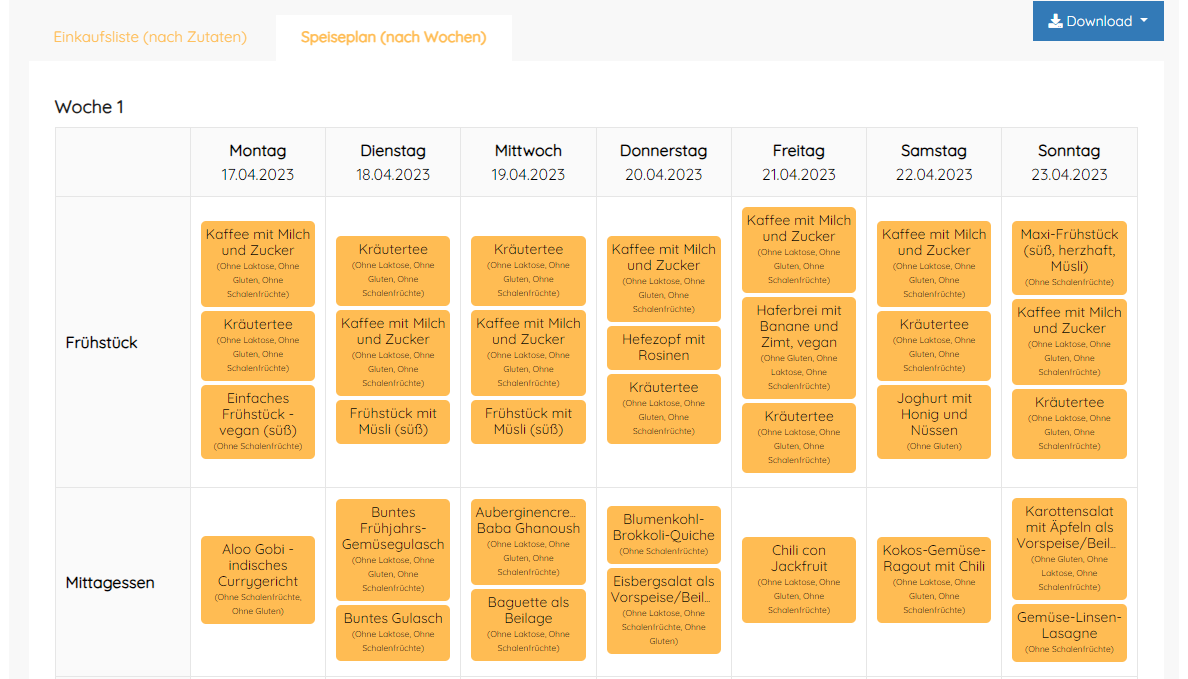Click the Blumenkohl-Brokkoli-Quiche card
Image resolution: width=1188 pixels, height=679 pixels.
(663, 534)
